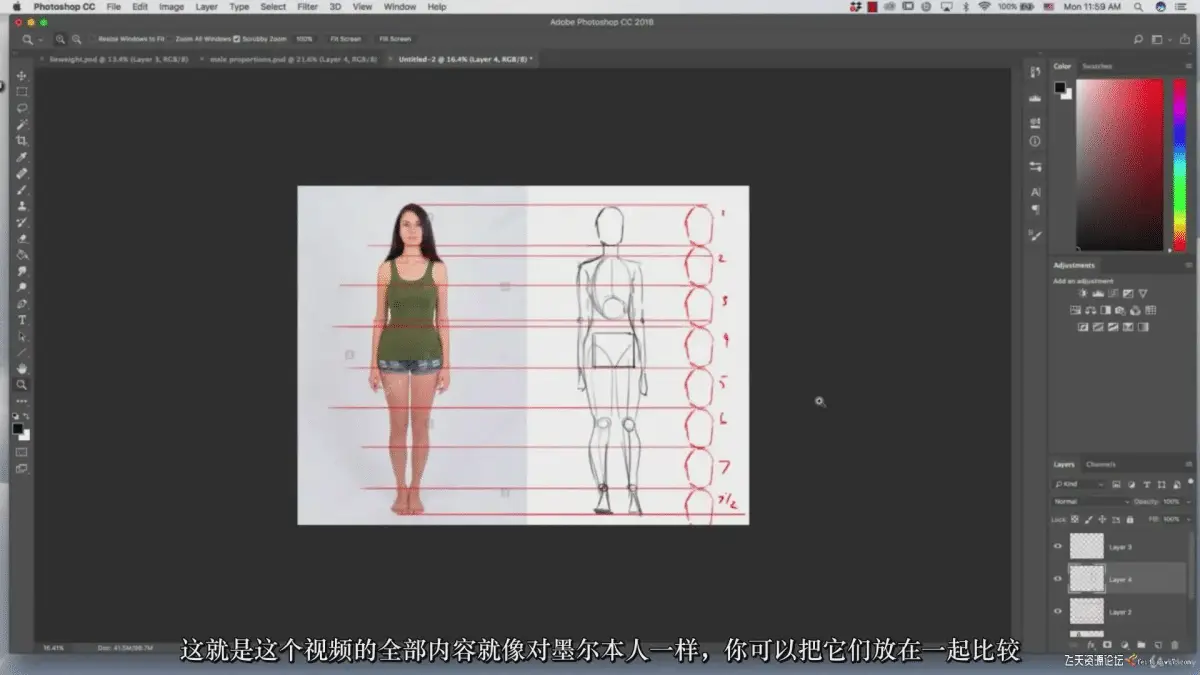Click the lock all padlock icon
Image resolution: width=1200 pixels, height=675 pixels.
click(x=1130, y=520)
